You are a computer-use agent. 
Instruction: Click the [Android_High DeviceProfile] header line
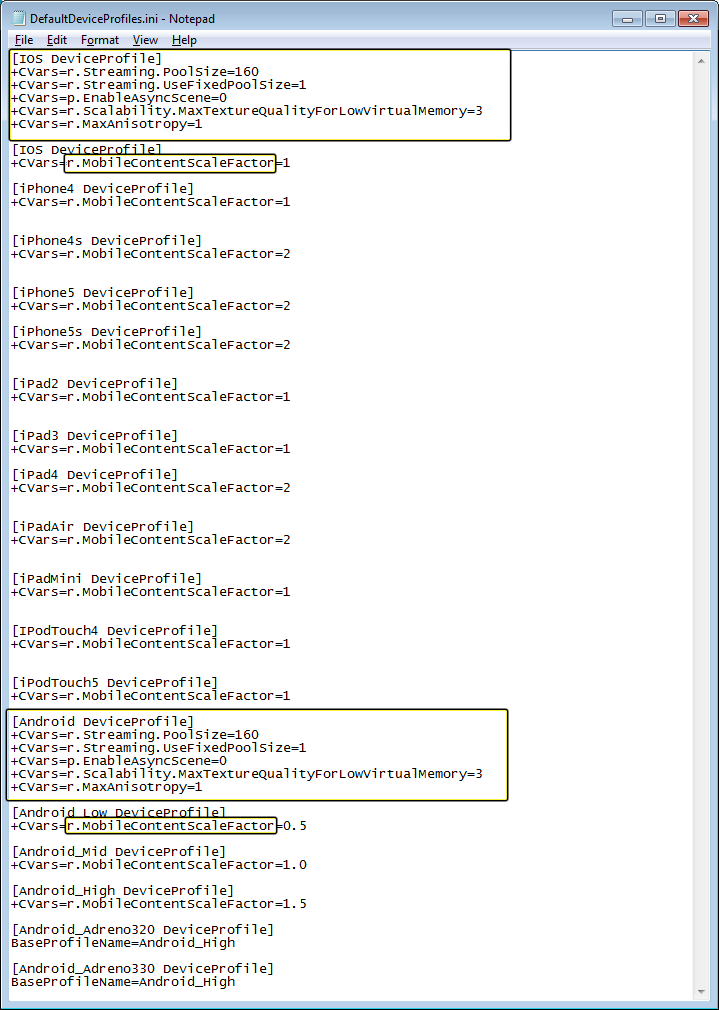point(122,890)
